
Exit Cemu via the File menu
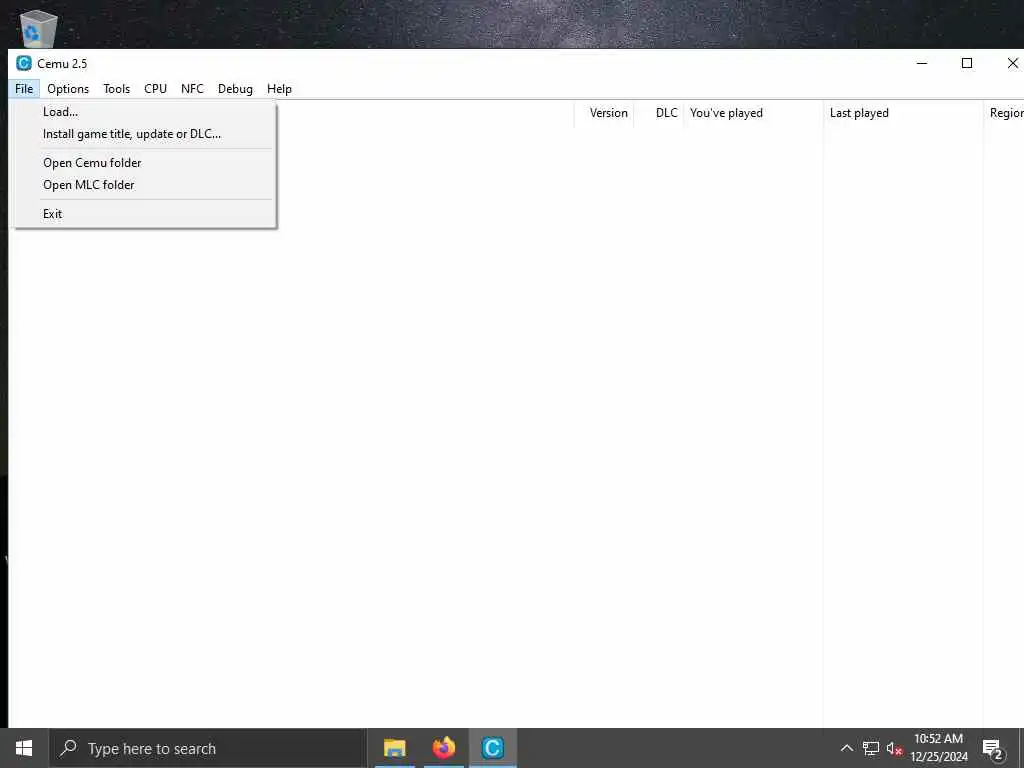[144, 214]
